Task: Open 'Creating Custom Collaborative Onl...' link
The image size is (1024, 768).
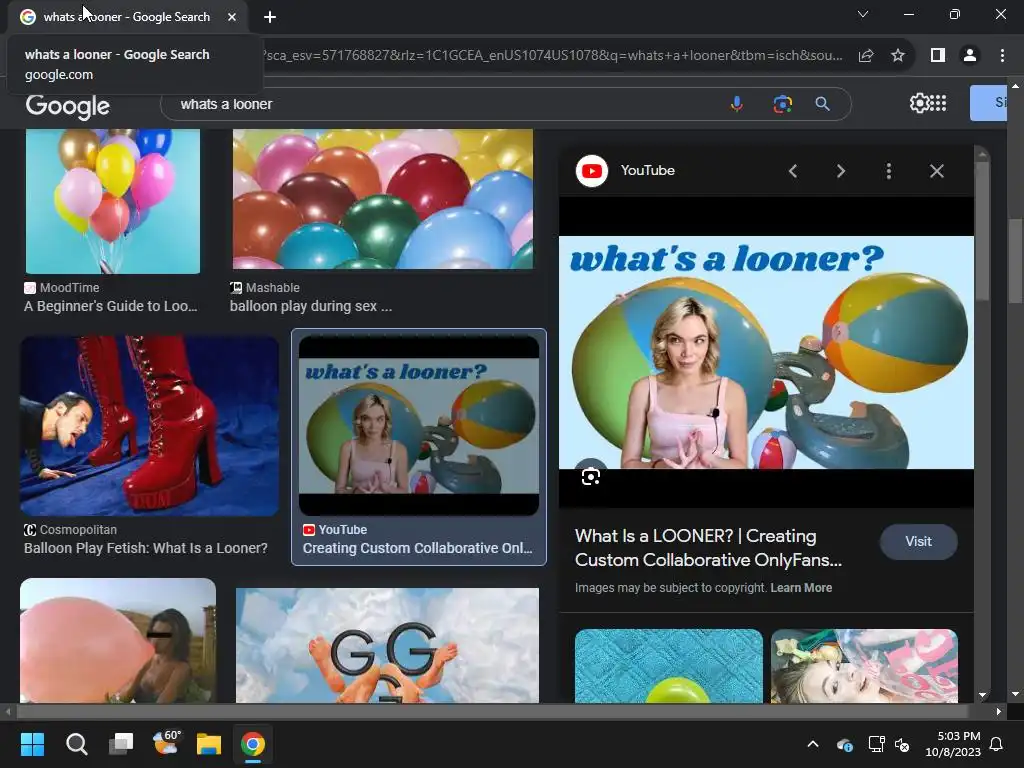Action: (x=417, y=549)
